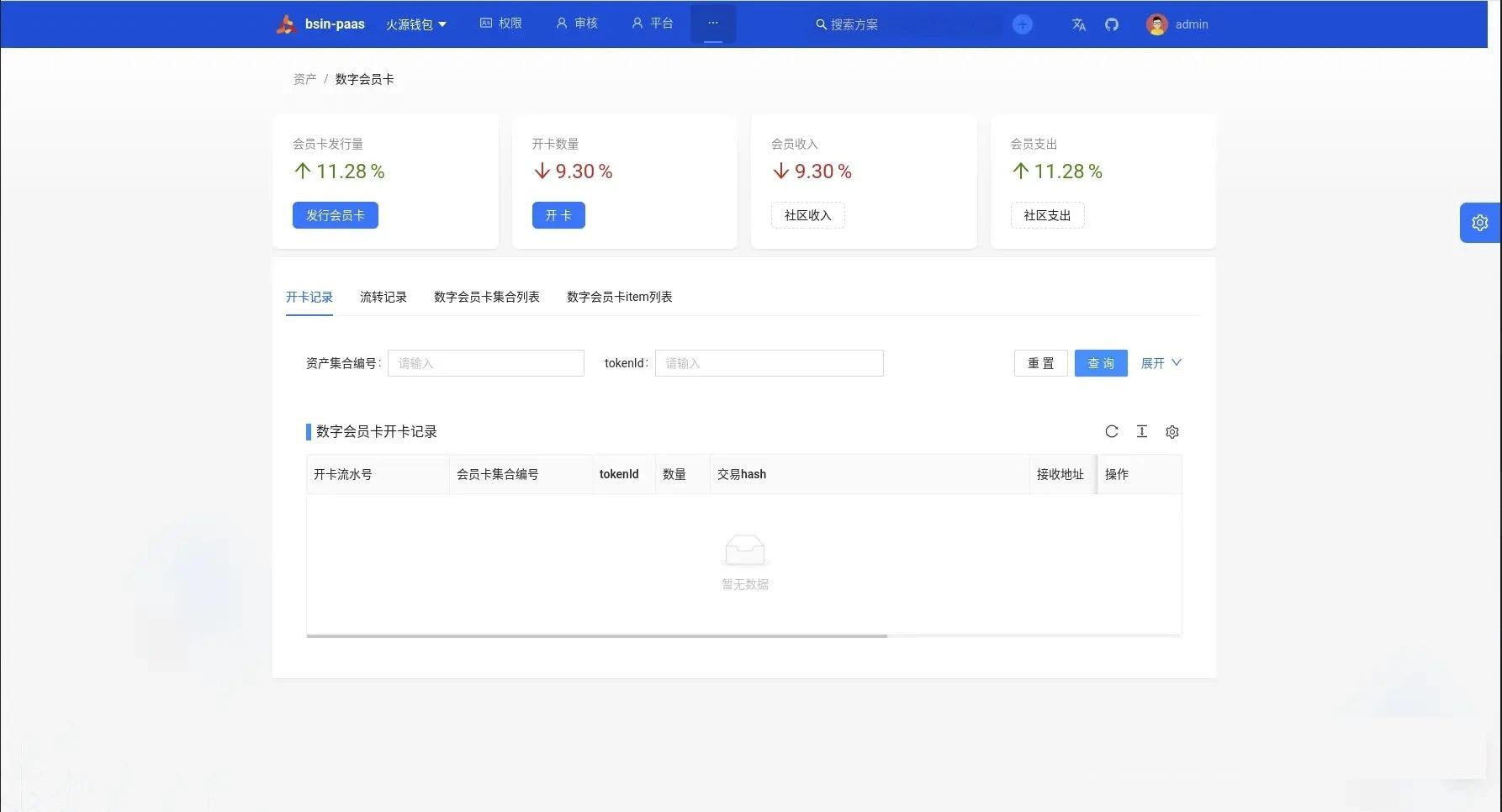Open the more menu ellipsis in navbar
The height and width of the screenshot is (812, 1502).
click(712, 24)
